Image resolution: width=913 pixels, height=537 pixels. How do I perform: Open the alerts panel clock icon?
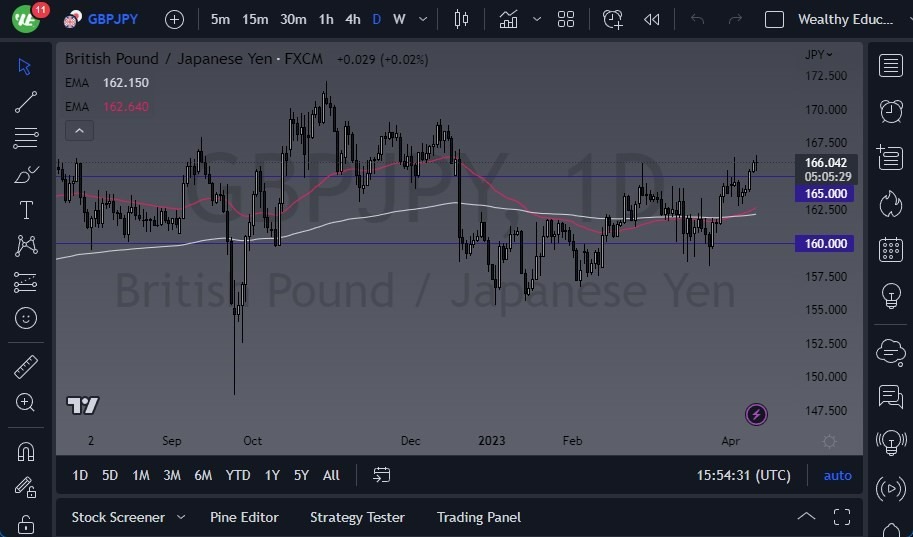click(890, 111)
